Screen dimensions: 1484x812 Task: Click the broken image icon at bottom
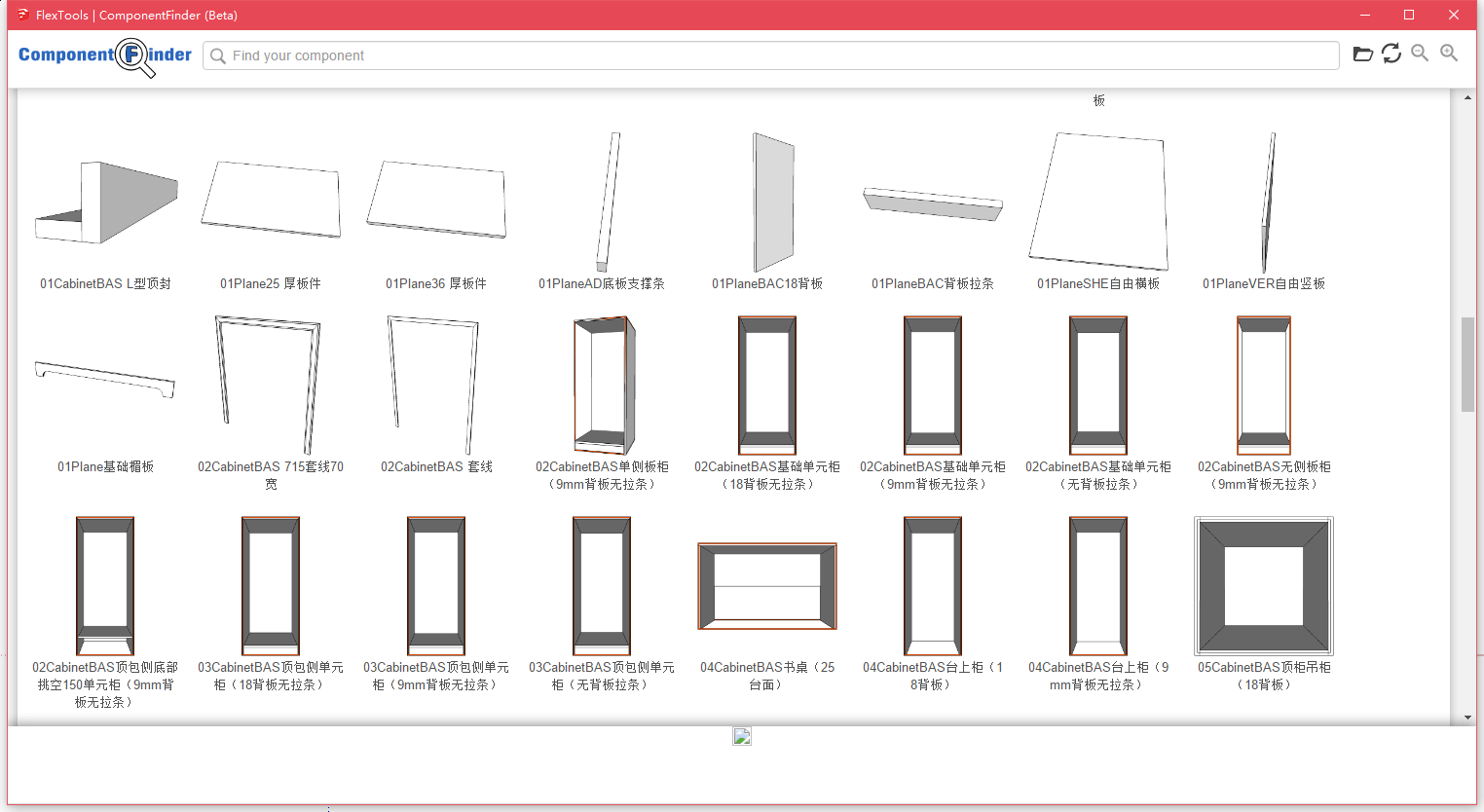click(x=742, y=736)
